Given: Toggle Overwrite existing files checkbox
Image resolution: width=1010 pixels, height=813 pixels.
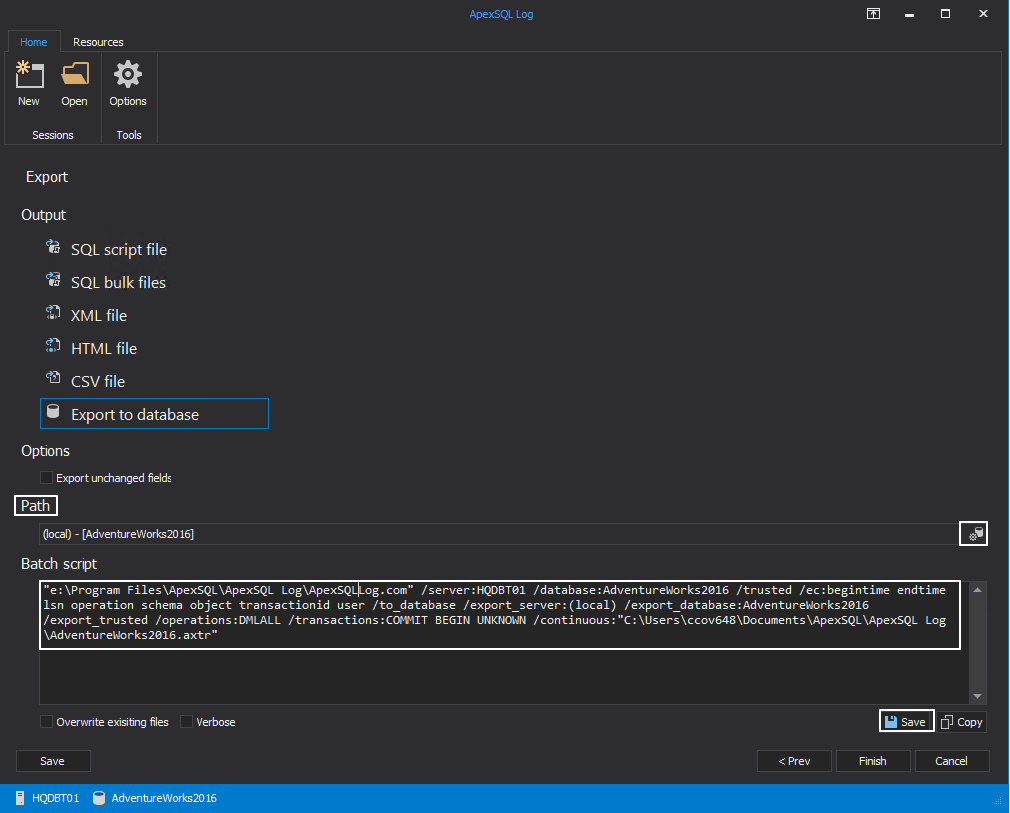Looking at the screenshot, I should (46, 722).
